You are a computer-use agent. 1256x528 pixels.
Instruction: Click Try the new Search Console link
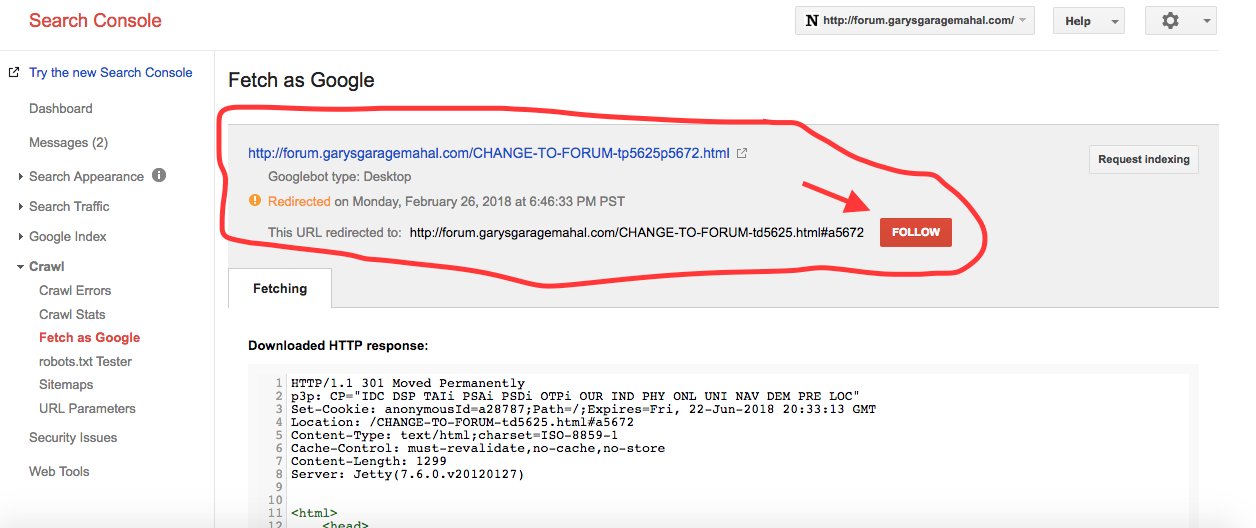[110, 73]
